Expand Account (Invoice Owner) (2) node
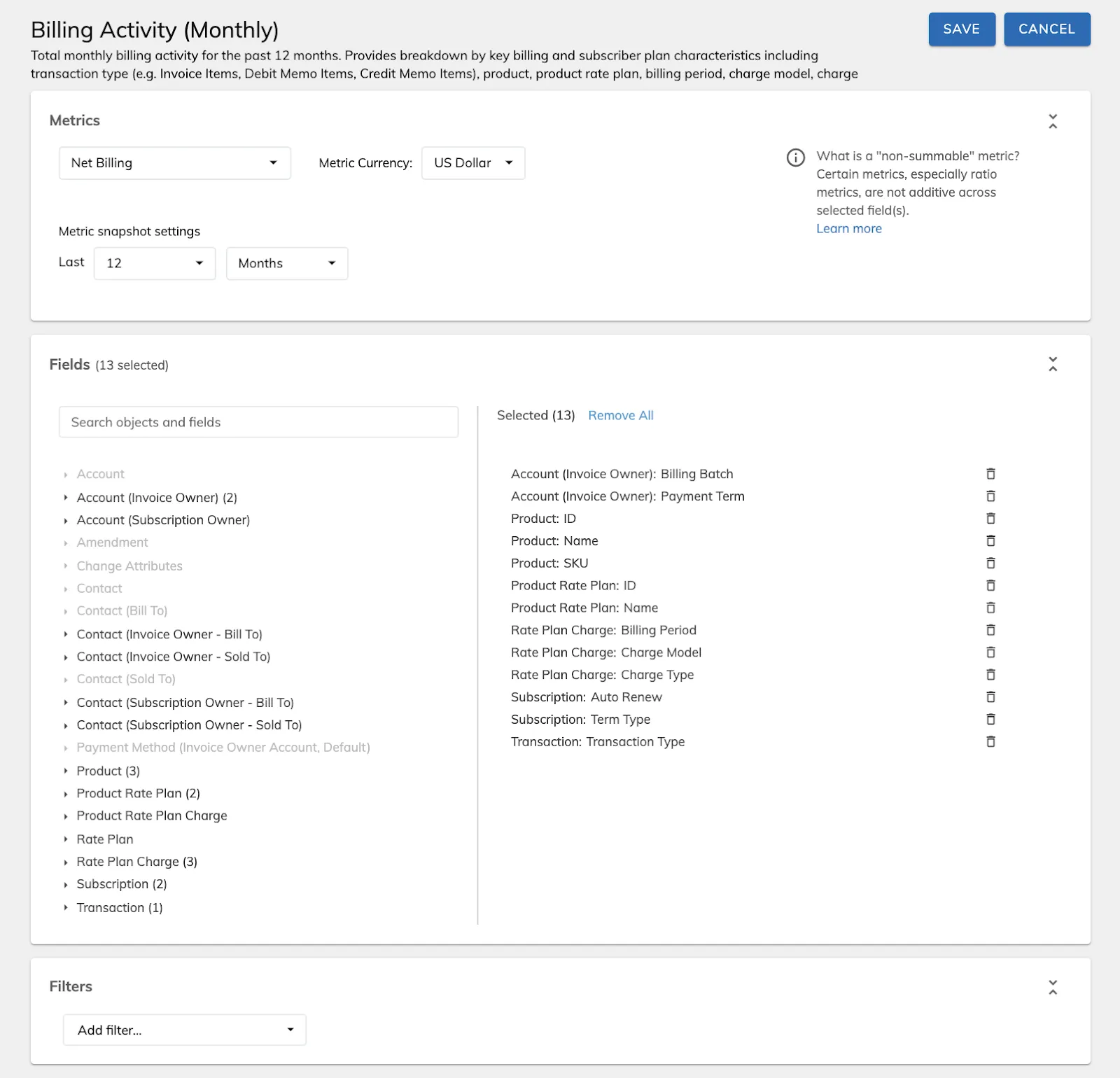The height and width of the screenshot is (1078, 1120). coord(66,498)
